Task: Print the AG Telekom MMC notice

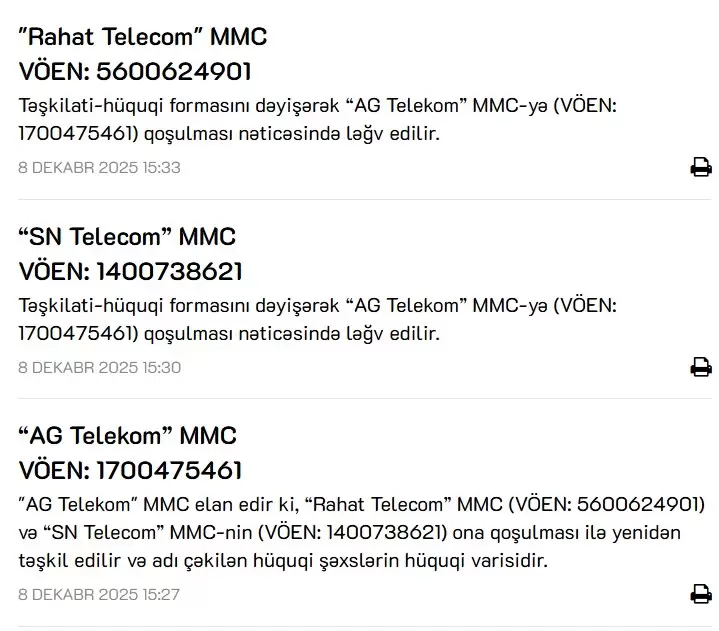Action: click(x=700, y=594)
